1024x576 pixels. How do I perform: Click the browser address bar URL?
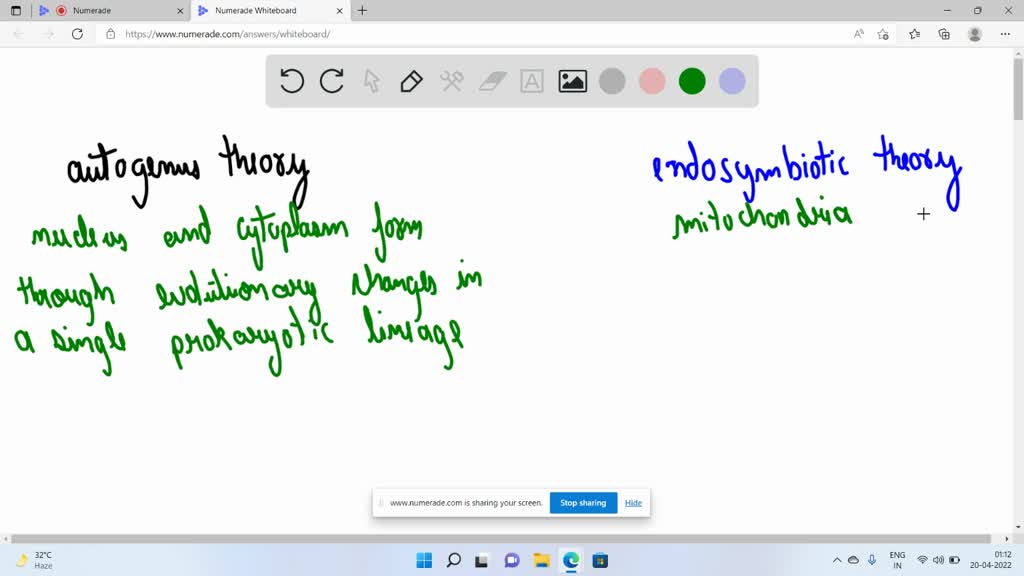pos(228,34)
